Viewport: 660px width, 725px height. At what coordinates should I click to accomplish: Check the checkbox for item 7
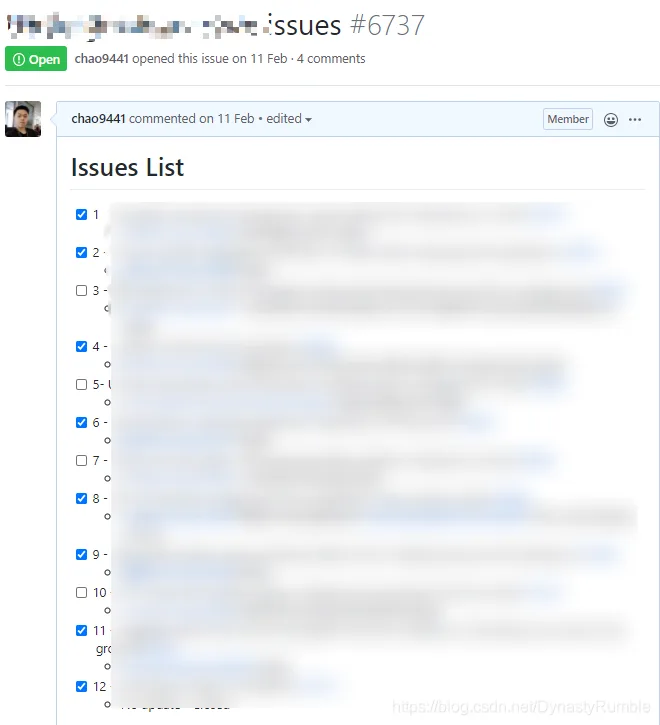point(81,461)
